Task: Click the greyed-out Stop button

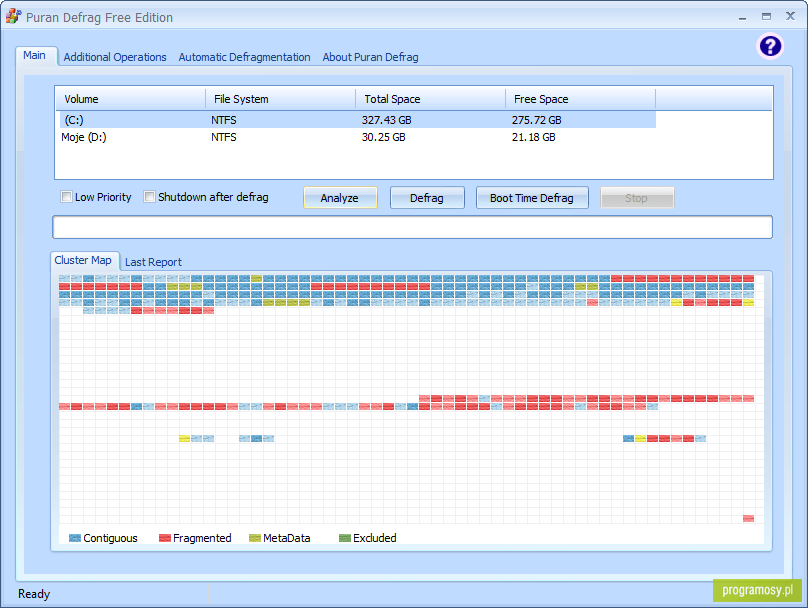Action: (x=637, y=198)
